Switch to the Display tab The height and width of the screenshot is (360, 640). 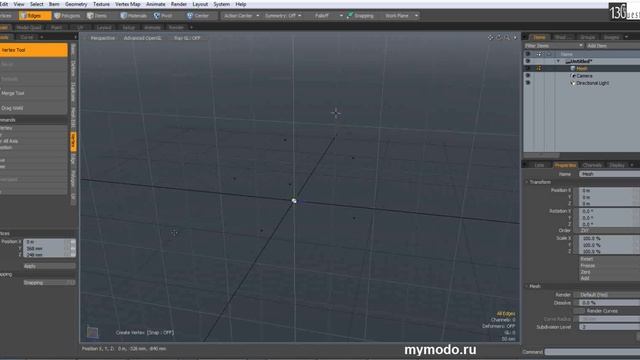(x=617, y=165)
